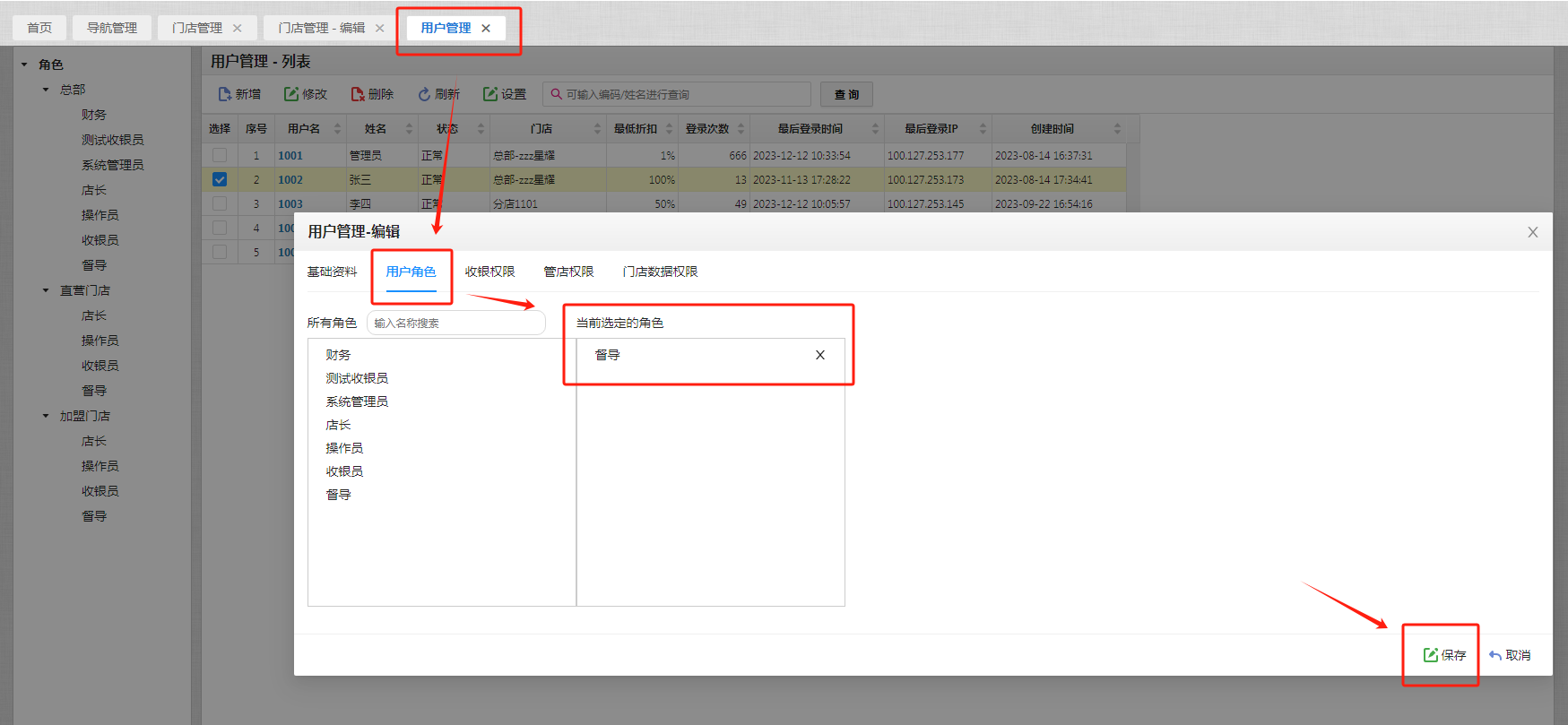Check the checkbox in row 5
Image resolution: width=1568 pixels, height=725 pixels.
[x=220, y=252]
